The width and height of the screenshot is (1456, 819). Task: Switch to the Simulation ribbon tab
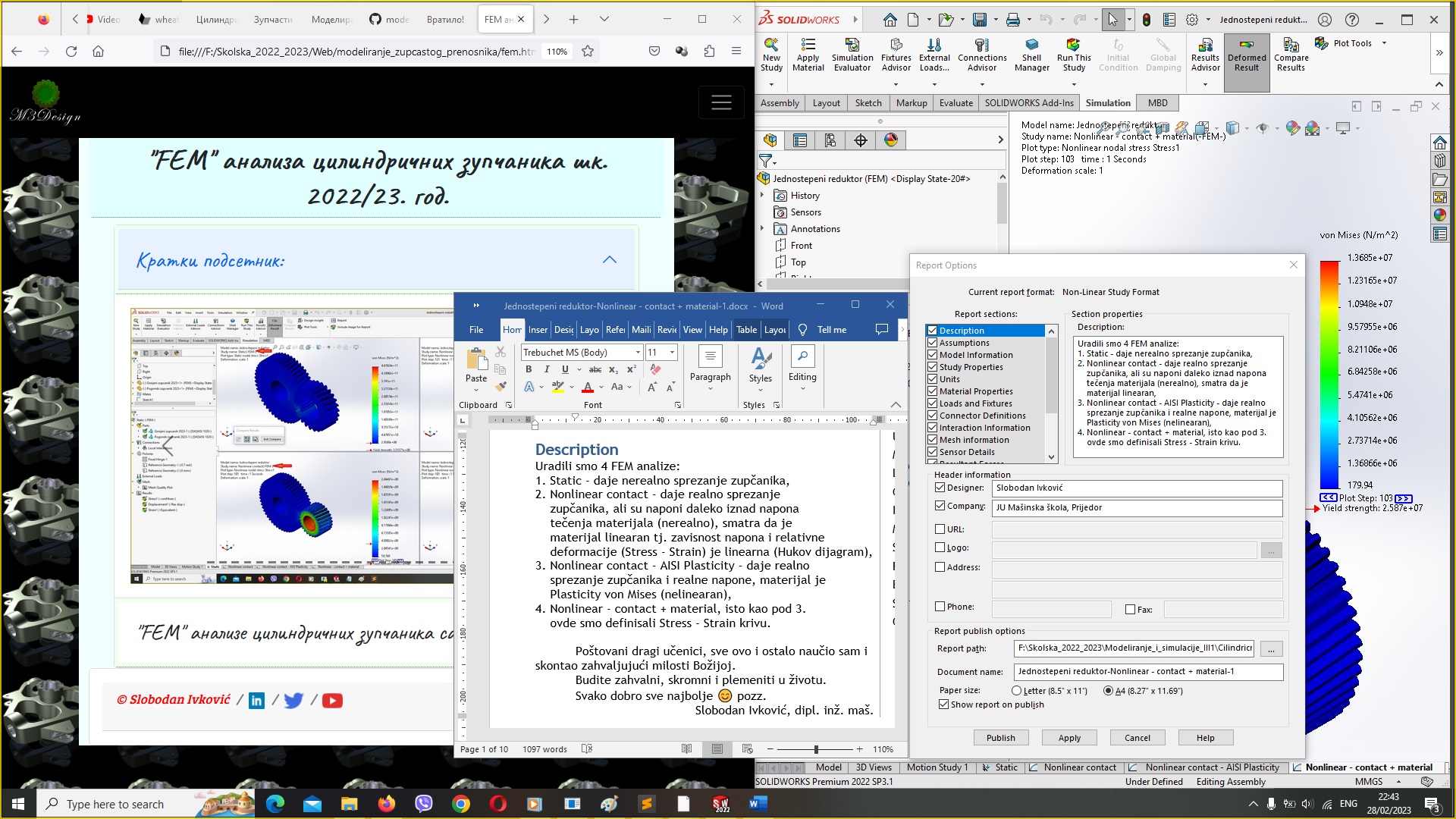click(x=1108, y=103)
